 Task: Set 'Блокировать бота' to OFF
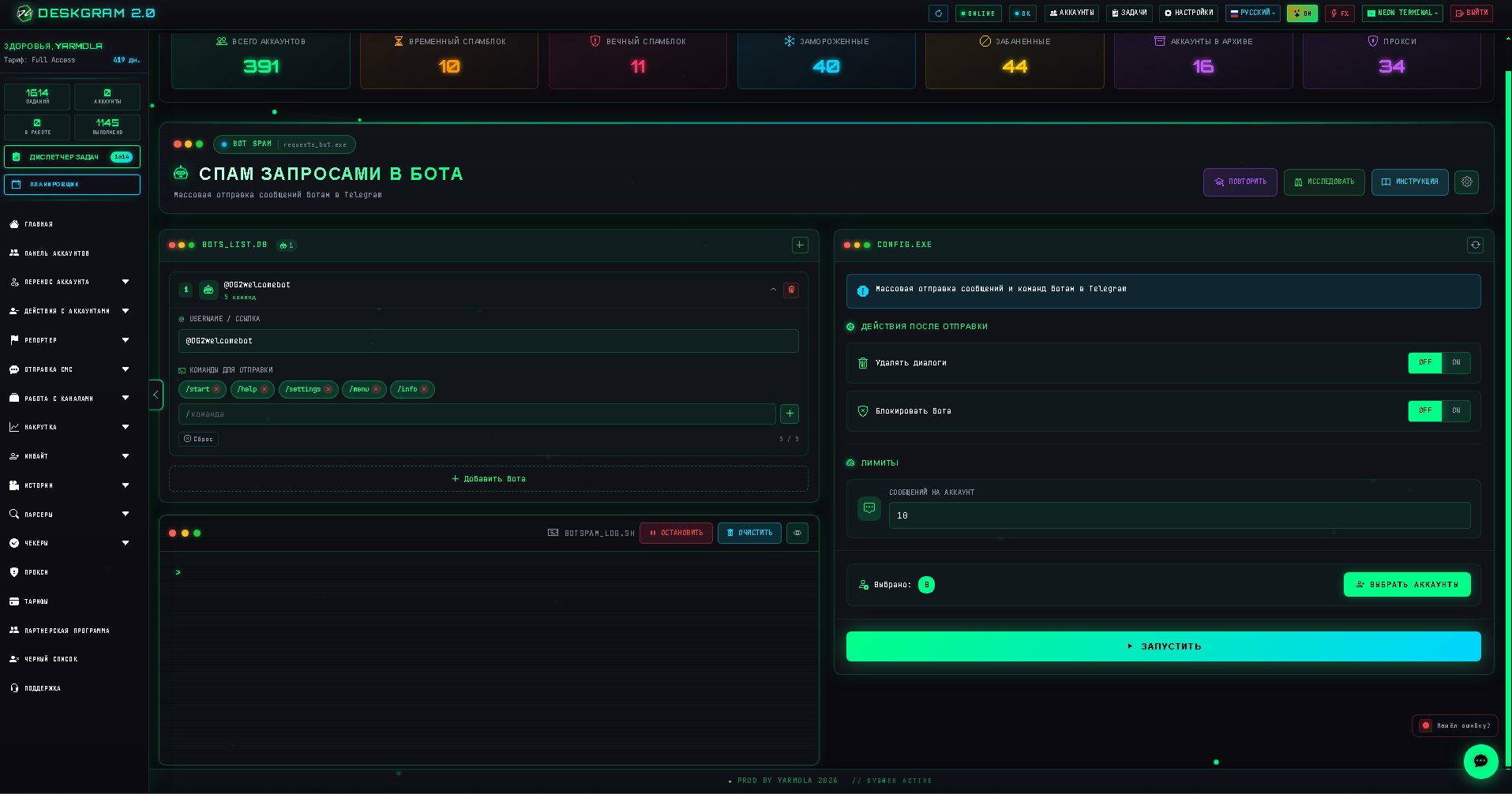[1425, 411]
